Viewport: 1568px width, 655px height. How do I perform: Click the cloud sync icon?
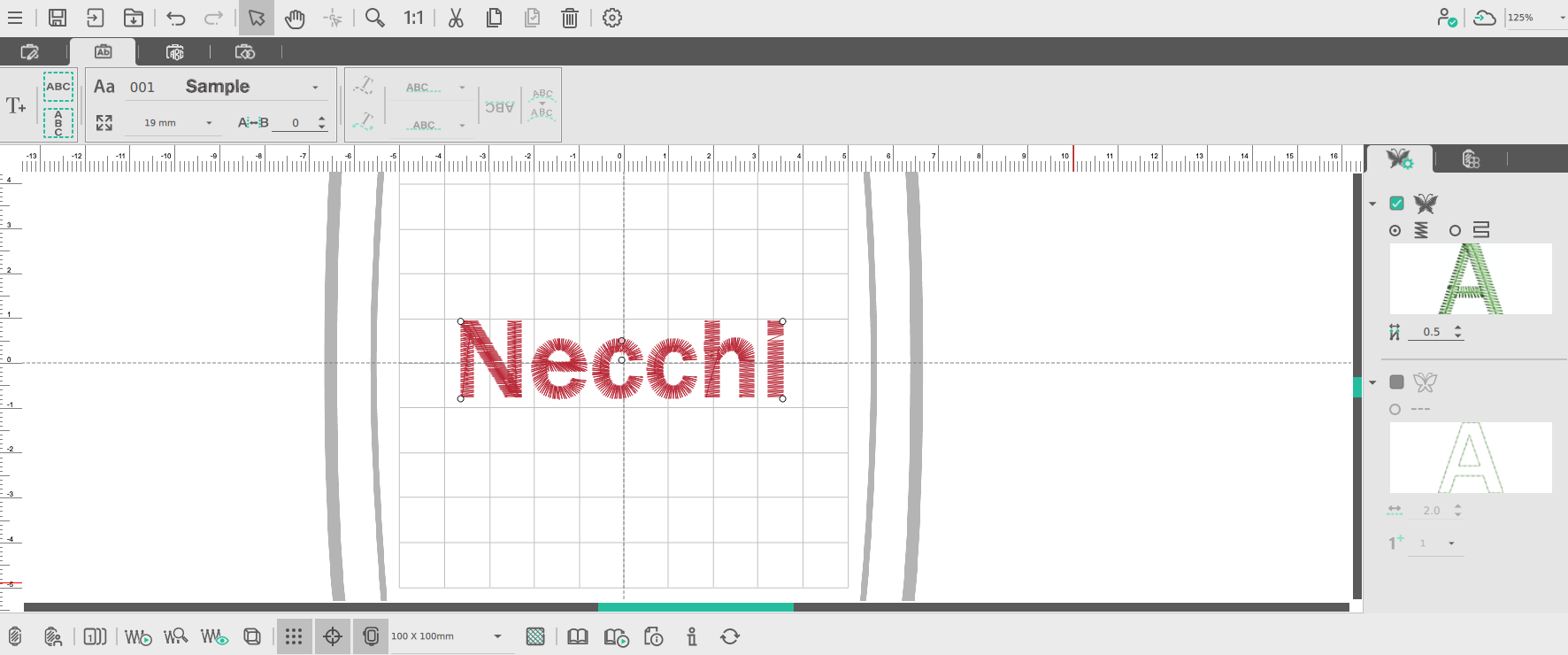pos(1485,18)
